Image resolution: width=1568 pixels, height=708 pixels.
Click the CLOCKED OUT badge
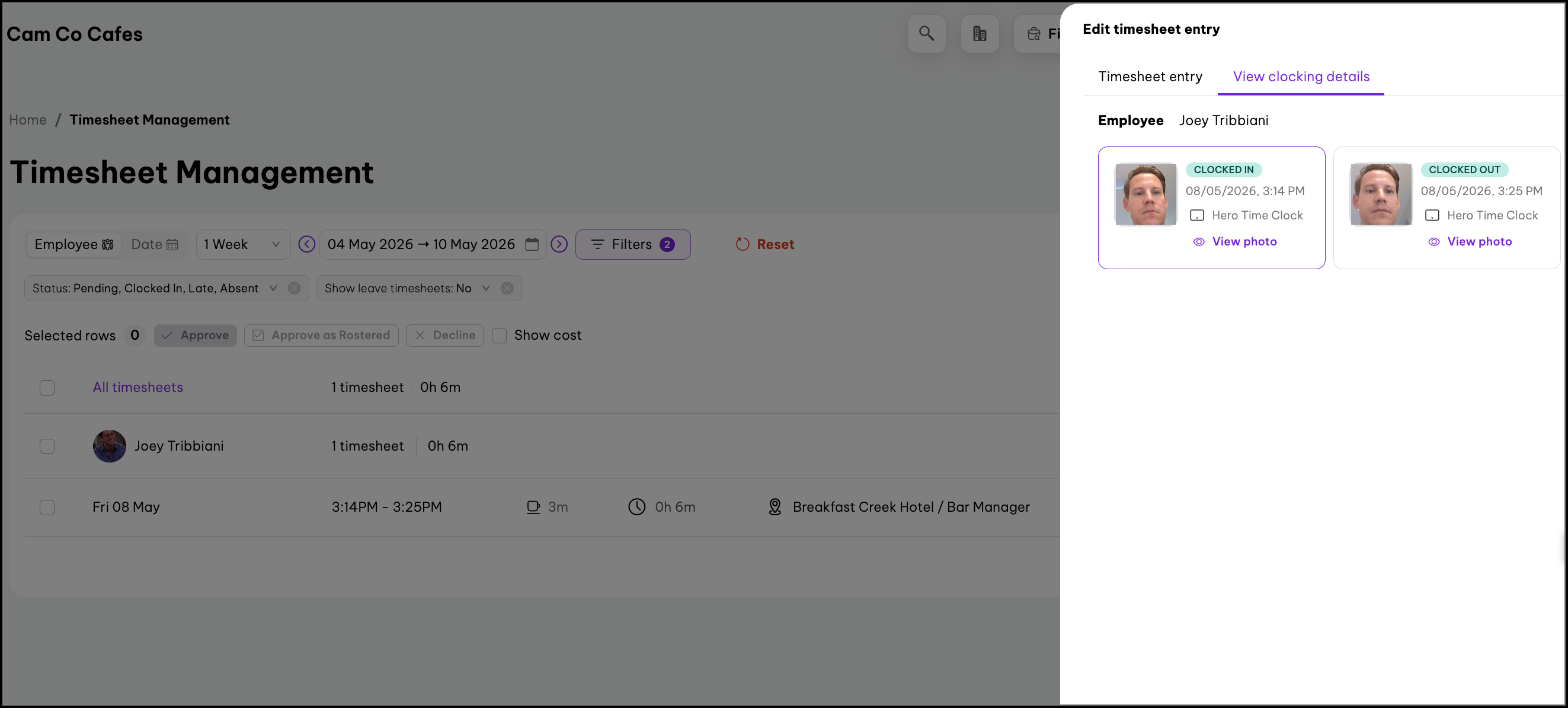[1464, 170]
